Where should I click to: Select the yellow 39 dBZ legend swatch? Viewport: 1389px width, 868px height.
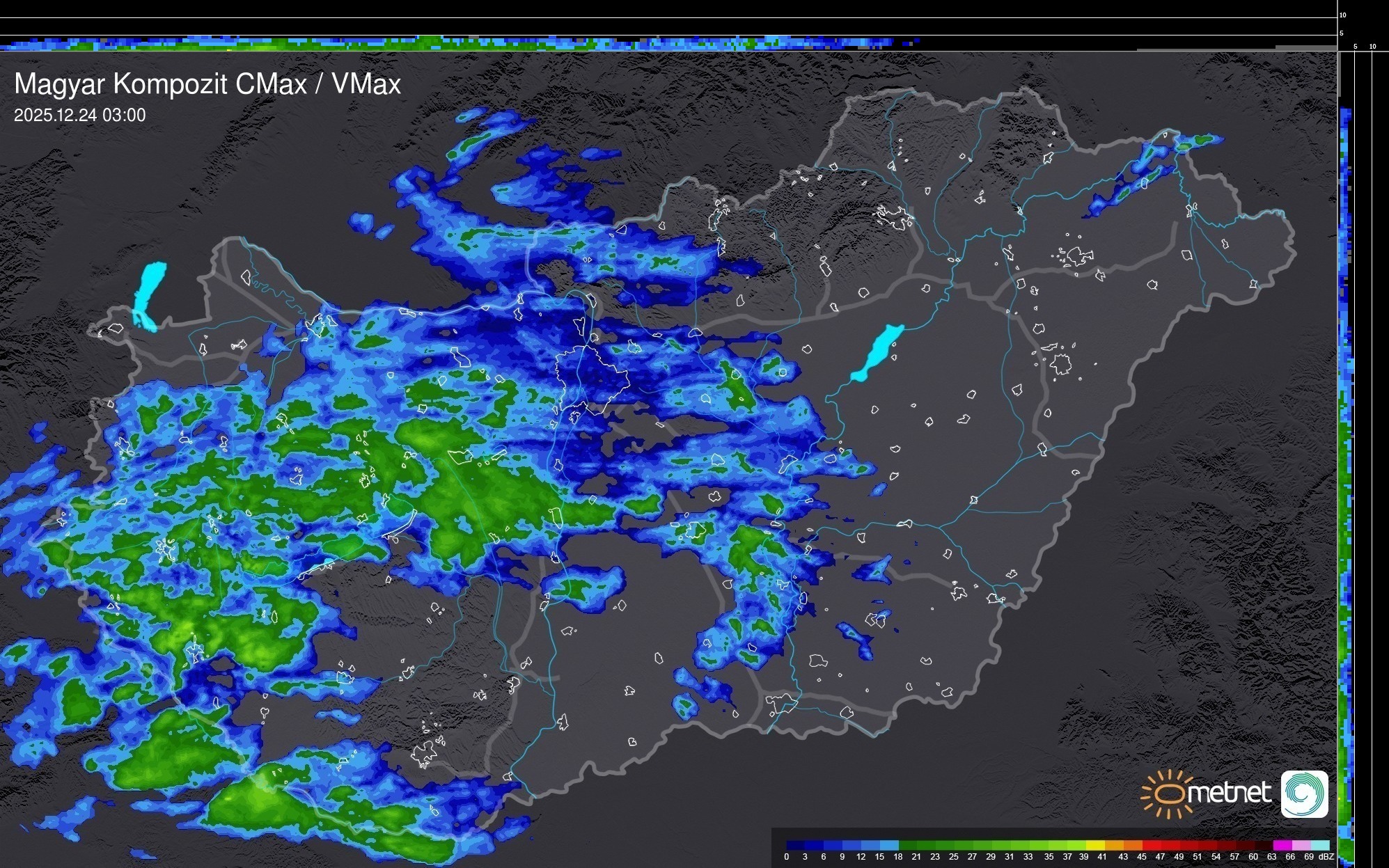pos(1095,846)
